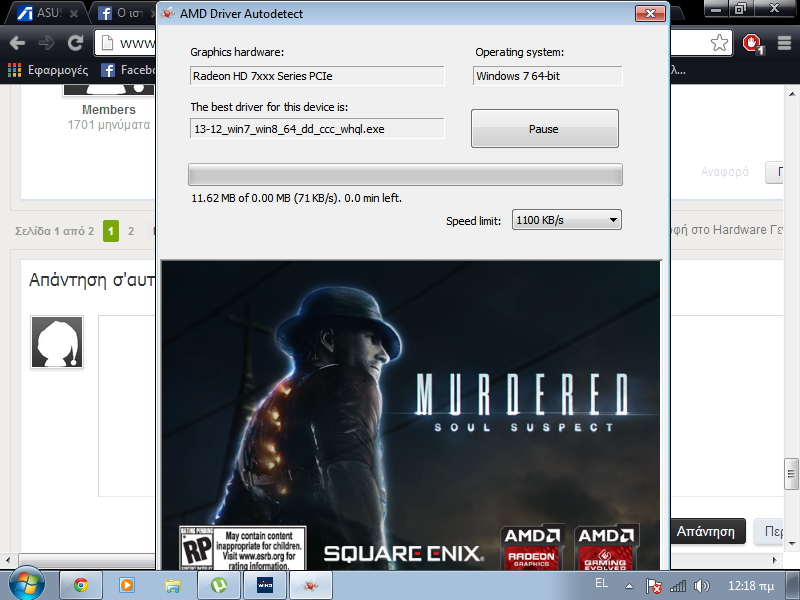The width and height of the screenshot is (800, 600).
Task: Click the horizontal scrollbar left arrow
Action: [8, 560]
